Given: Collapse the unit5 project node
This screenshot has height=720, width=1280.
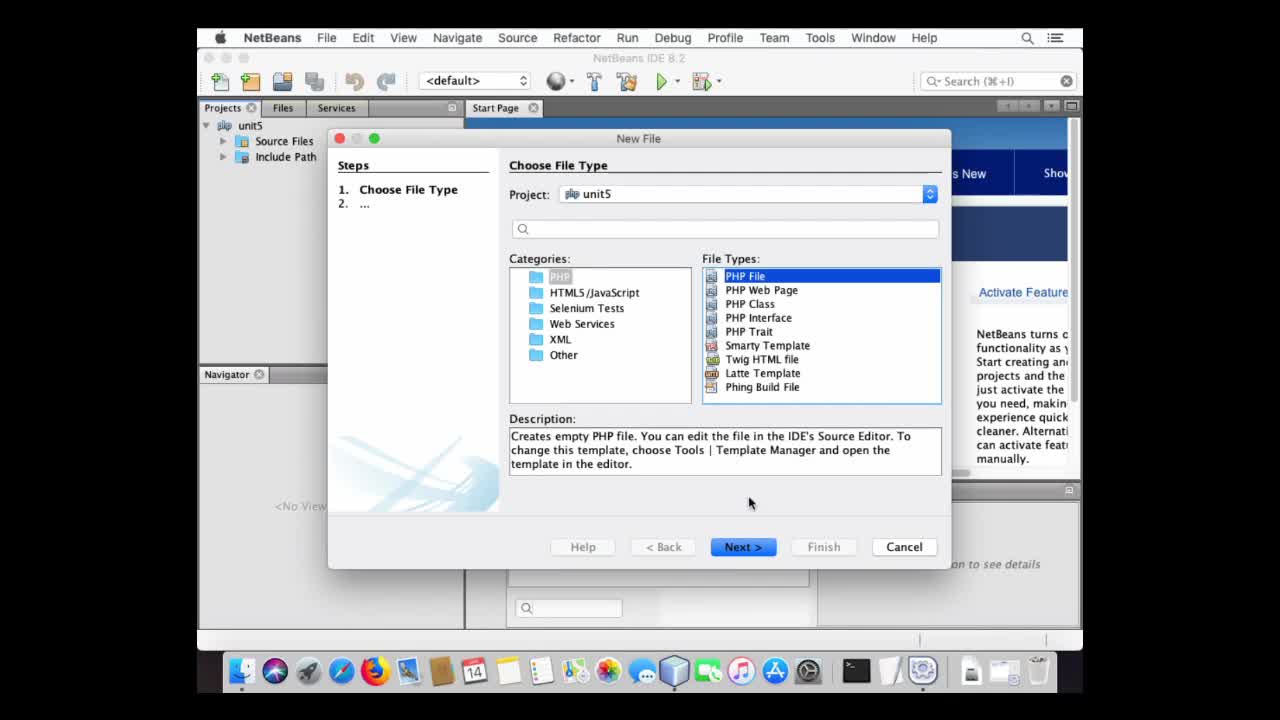Looking at the screenshot, I should coord(207,126).
